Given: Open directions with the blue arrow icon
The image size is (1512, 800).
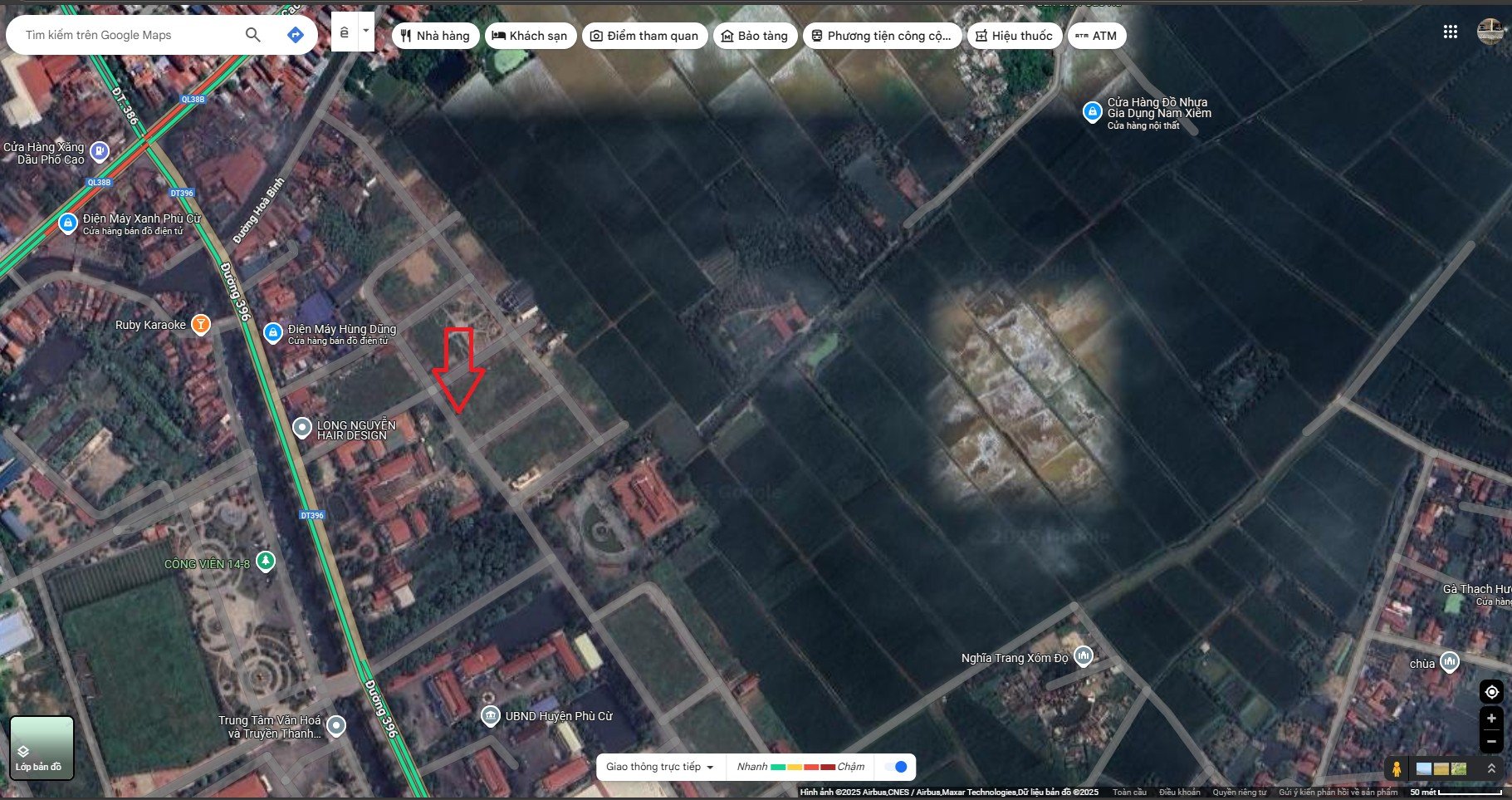Looking at the screenshot, I should pyautogui.click(x=295, y=35).
